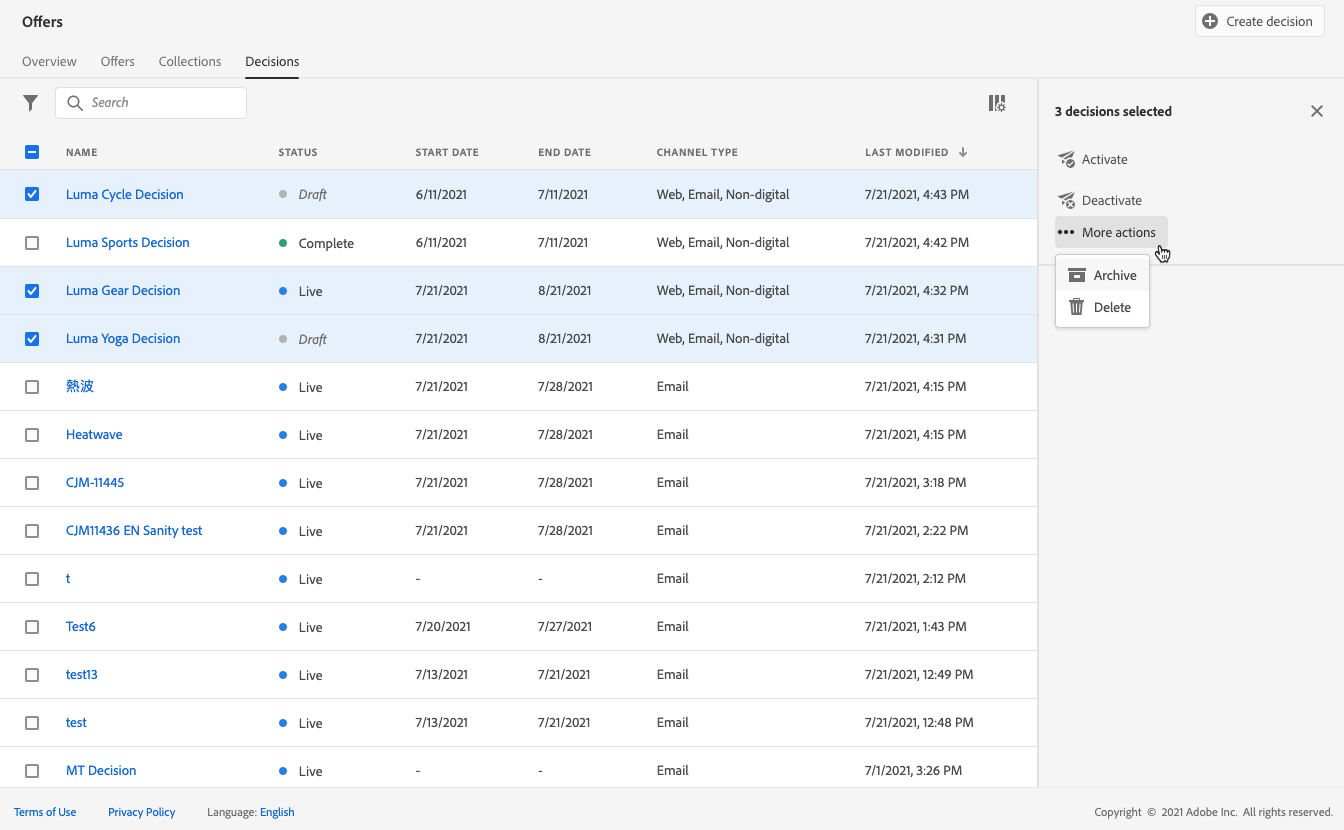Check the Luma Sports Decision checkbox
The height and width of the screenshot is (830, 1344).
[32, 243]
